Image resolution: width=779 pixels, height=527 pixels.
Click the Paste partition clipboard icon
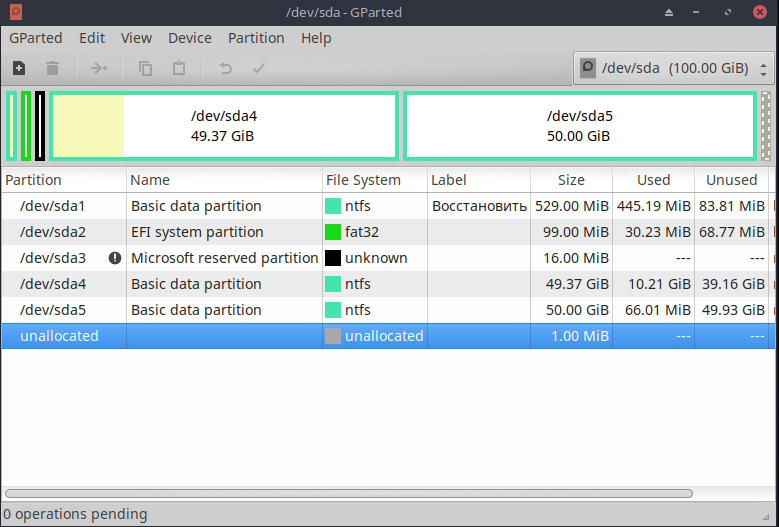click(179, 68)
